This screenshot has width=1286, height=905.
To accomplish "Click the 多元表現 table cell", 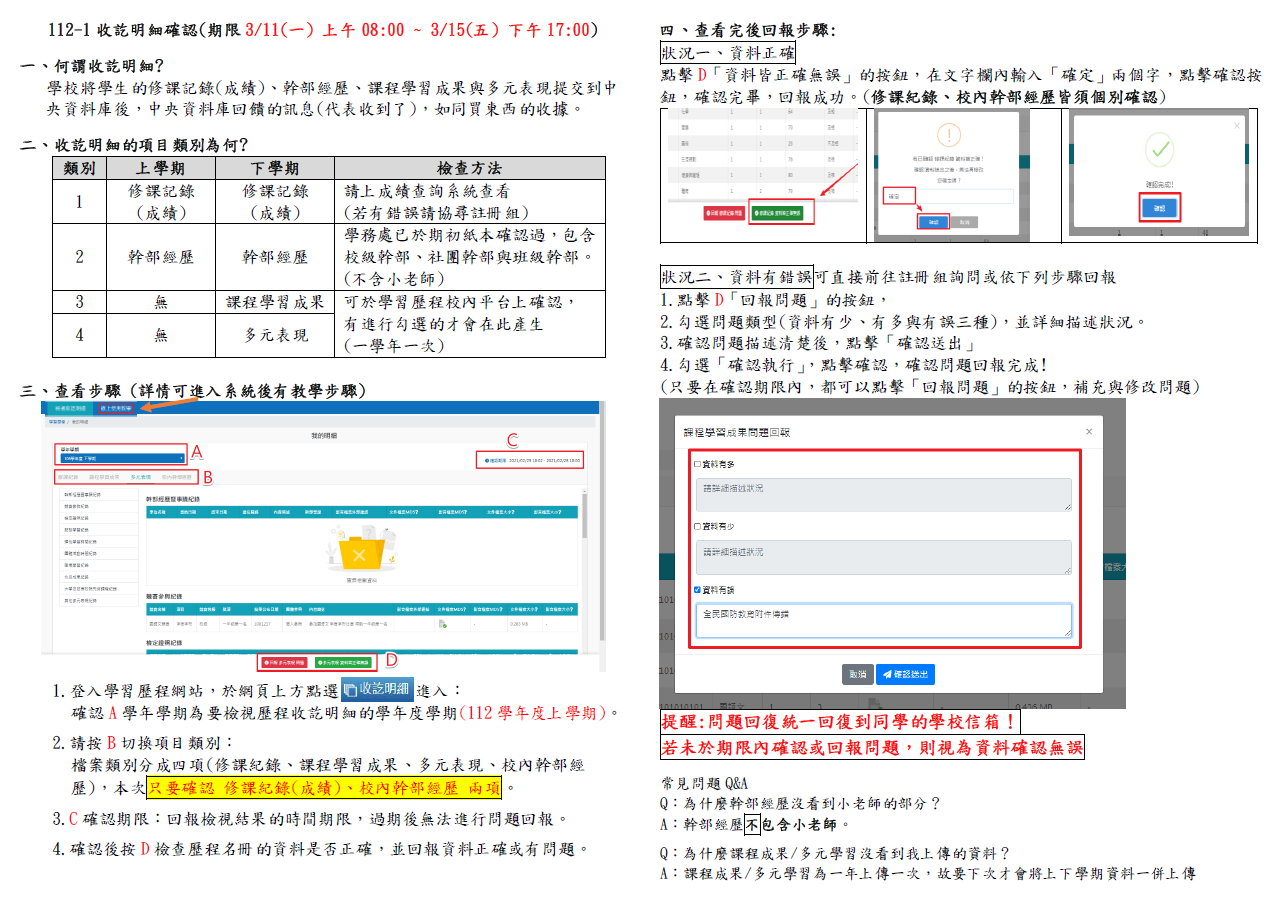I will (276, 335).
